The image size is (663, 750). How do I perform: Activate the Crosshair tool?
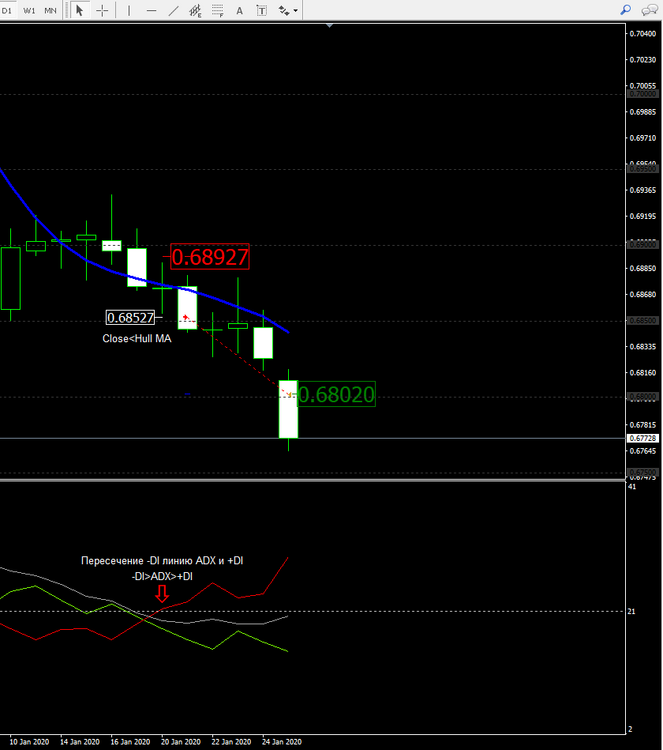point(102,10)
